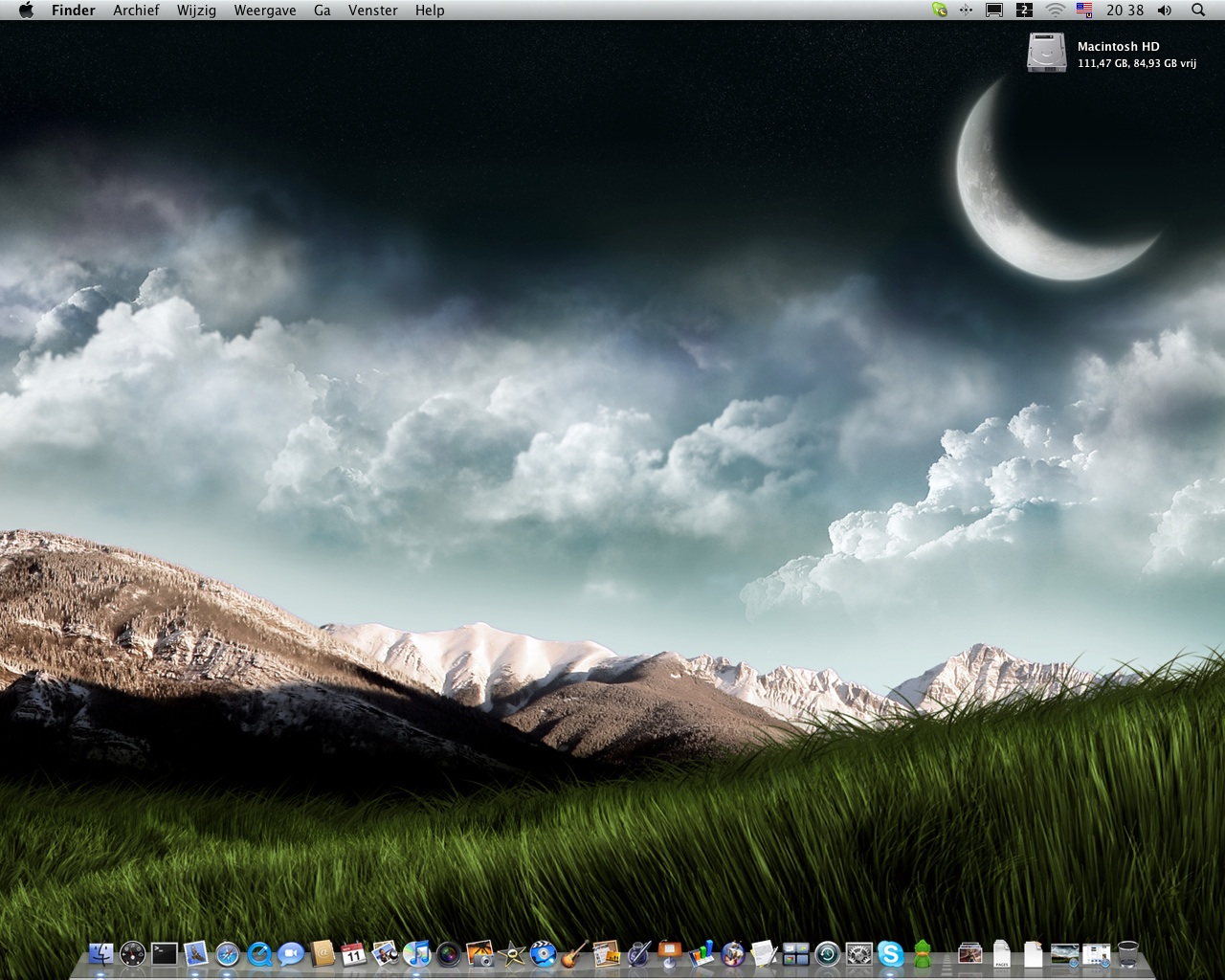Image resolution: width=1225 pixels, height=980 pixels.
Task: Open the Archief menu
Action: coord(136,10)
